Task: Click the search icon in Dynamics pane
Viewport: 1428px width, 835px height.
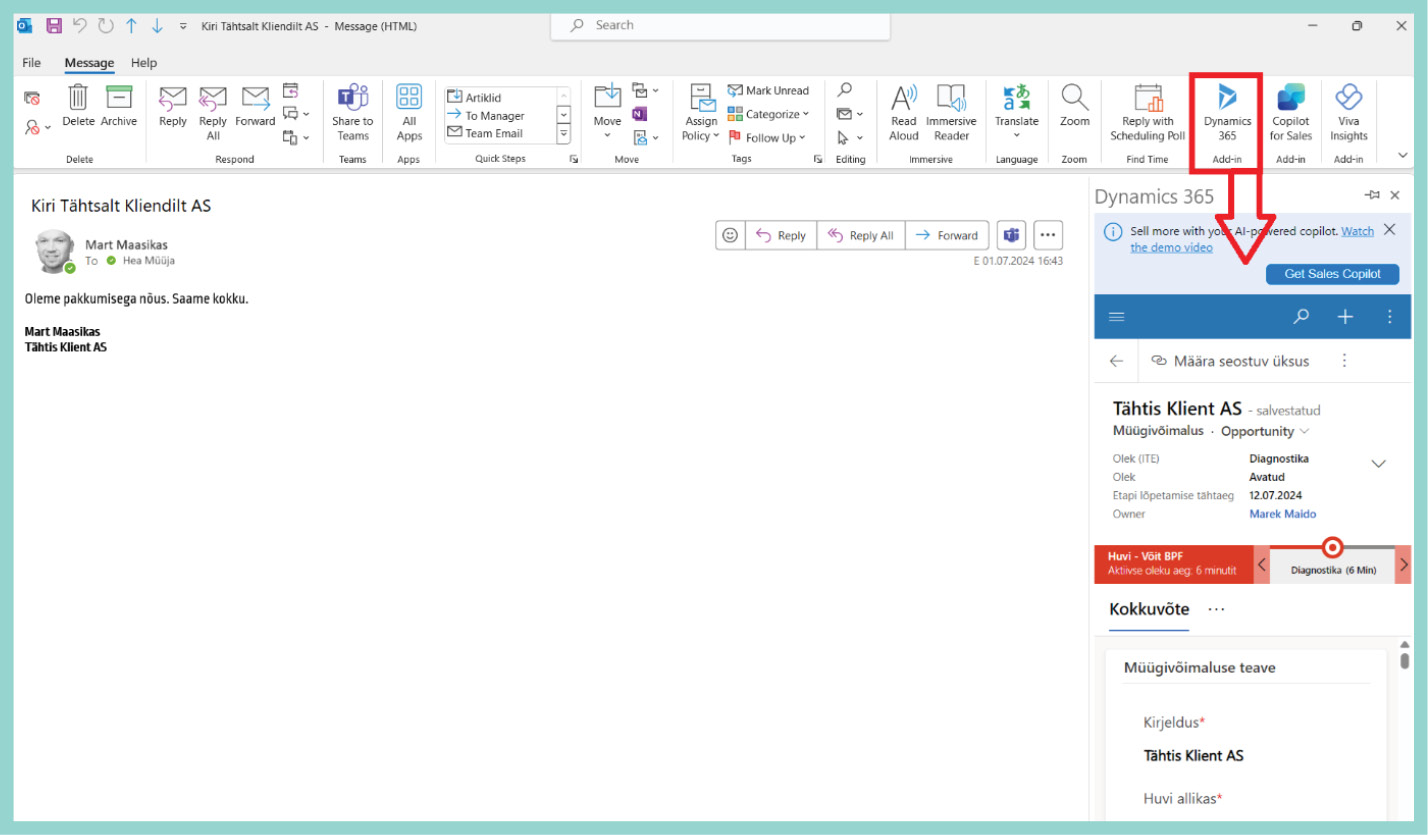Action: point(1301,317)
